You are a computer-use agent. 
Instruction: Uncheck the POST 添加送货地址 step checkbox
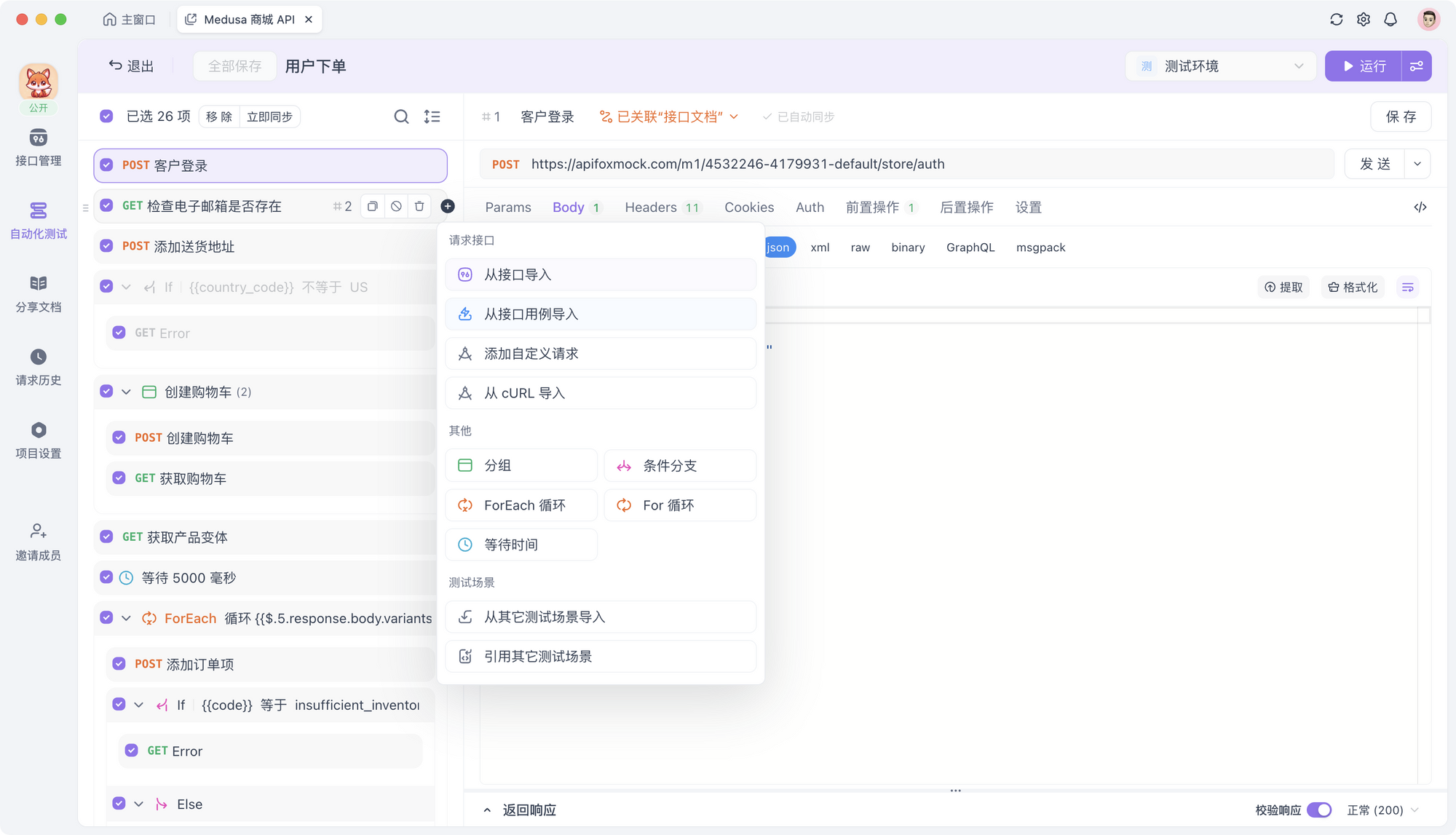point(106,246)
